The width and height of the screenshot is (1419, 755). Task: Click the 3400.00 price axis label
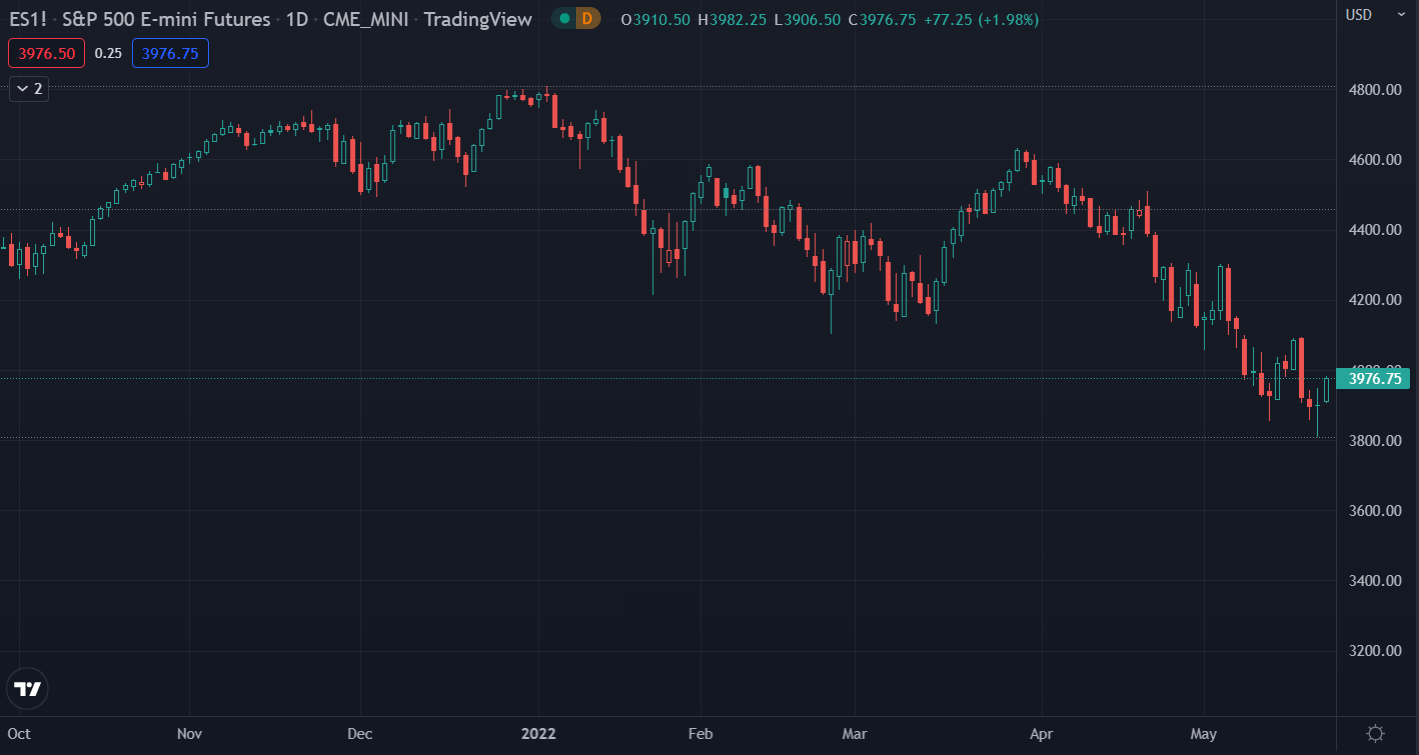[x=1374, y=581]
